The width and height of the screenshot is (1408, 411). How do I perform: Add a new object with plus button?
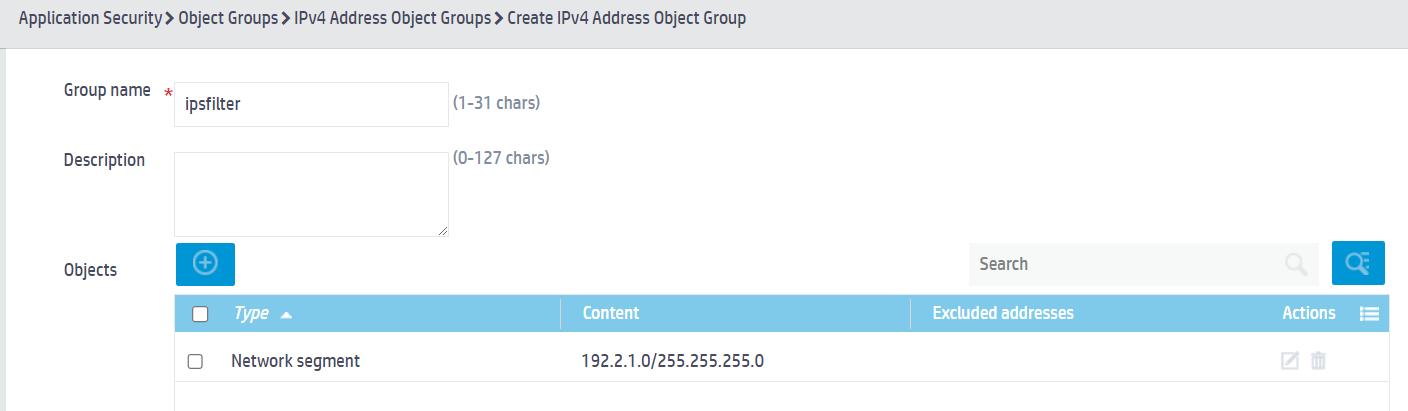pyautogui.click(x=205, y=264)
